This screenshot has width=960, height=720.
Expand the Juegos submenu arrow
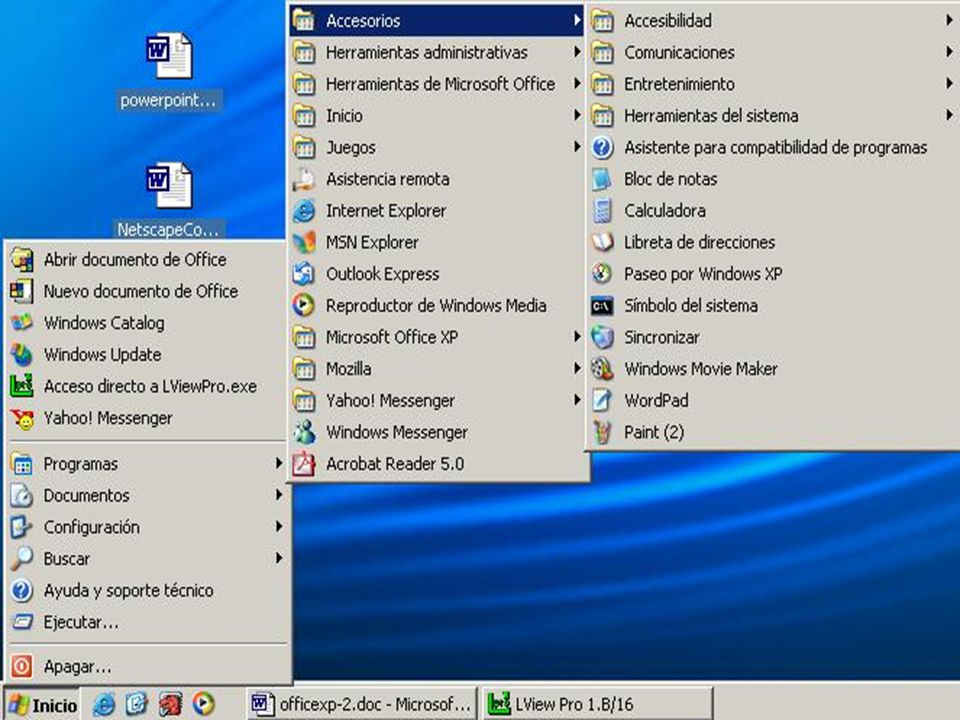(x=577, y=146)
